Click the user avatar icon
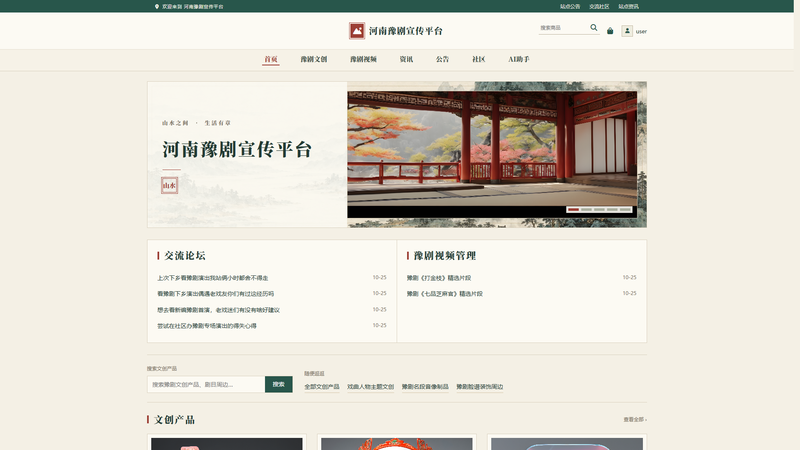The height and width of the screenshot is (450, 800). pyautogui.click(x=627, y=31)
